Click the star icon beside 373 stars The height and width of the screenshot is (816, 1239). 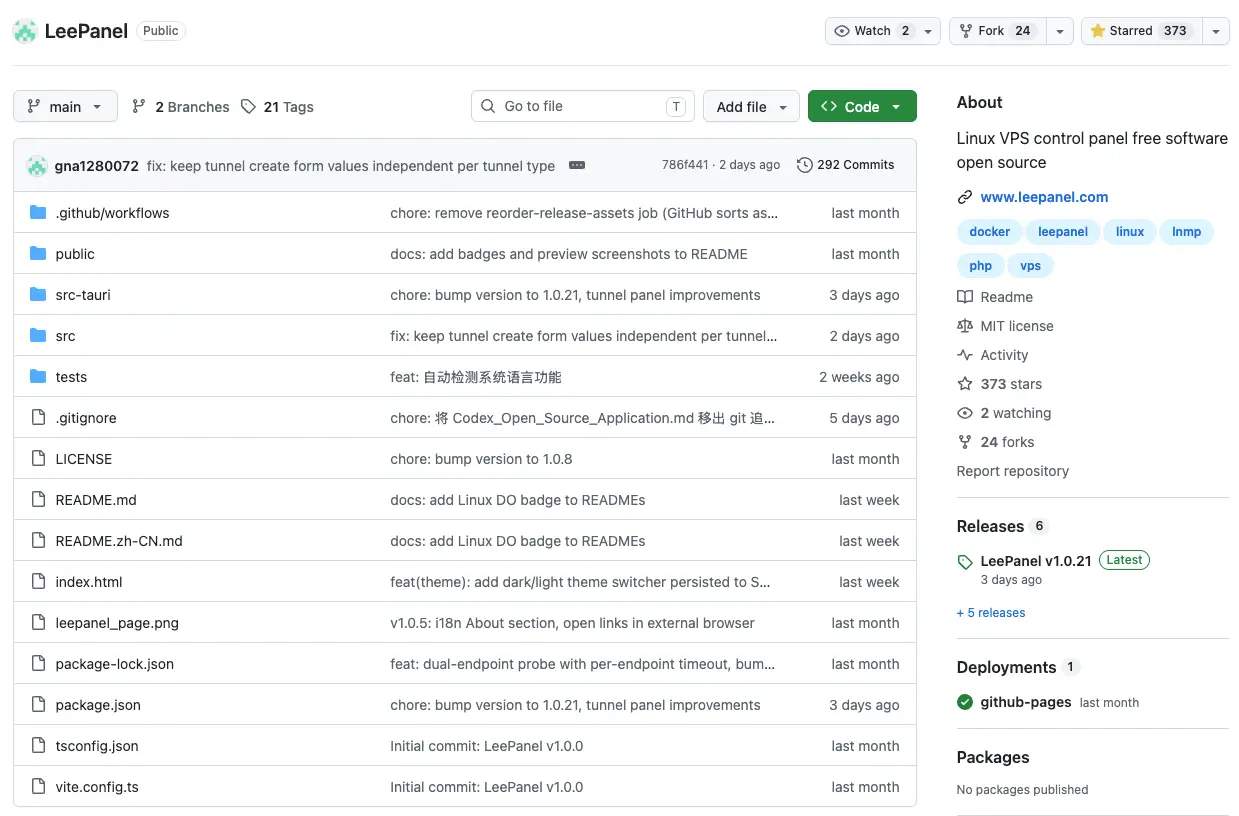pyautogui.click(x=965, y=384)
